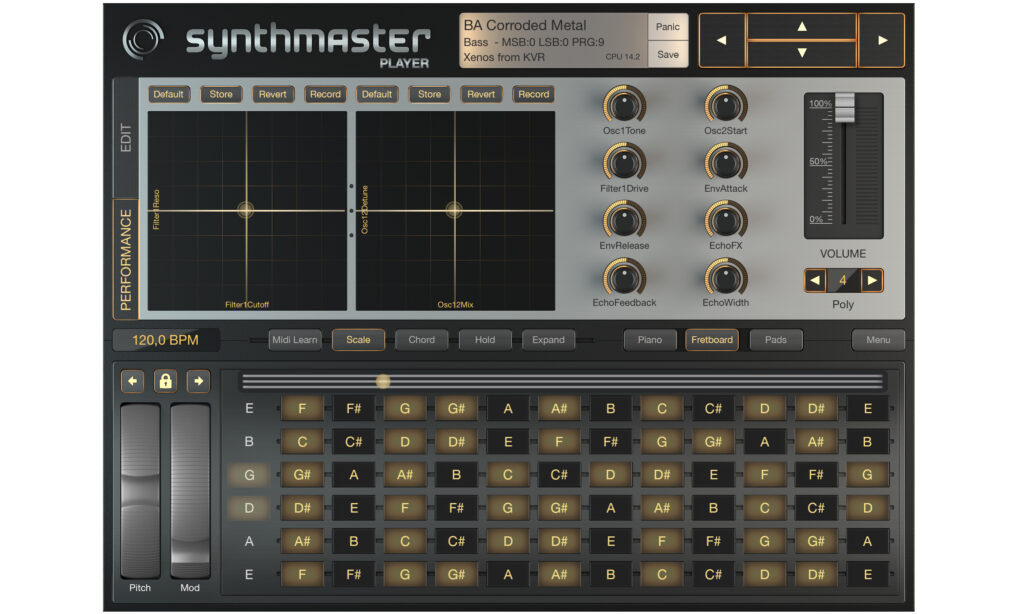The height and width of the screenshot is (614, 1024).
Task: Click the fretboard lock icon
Action: [165, 381]
